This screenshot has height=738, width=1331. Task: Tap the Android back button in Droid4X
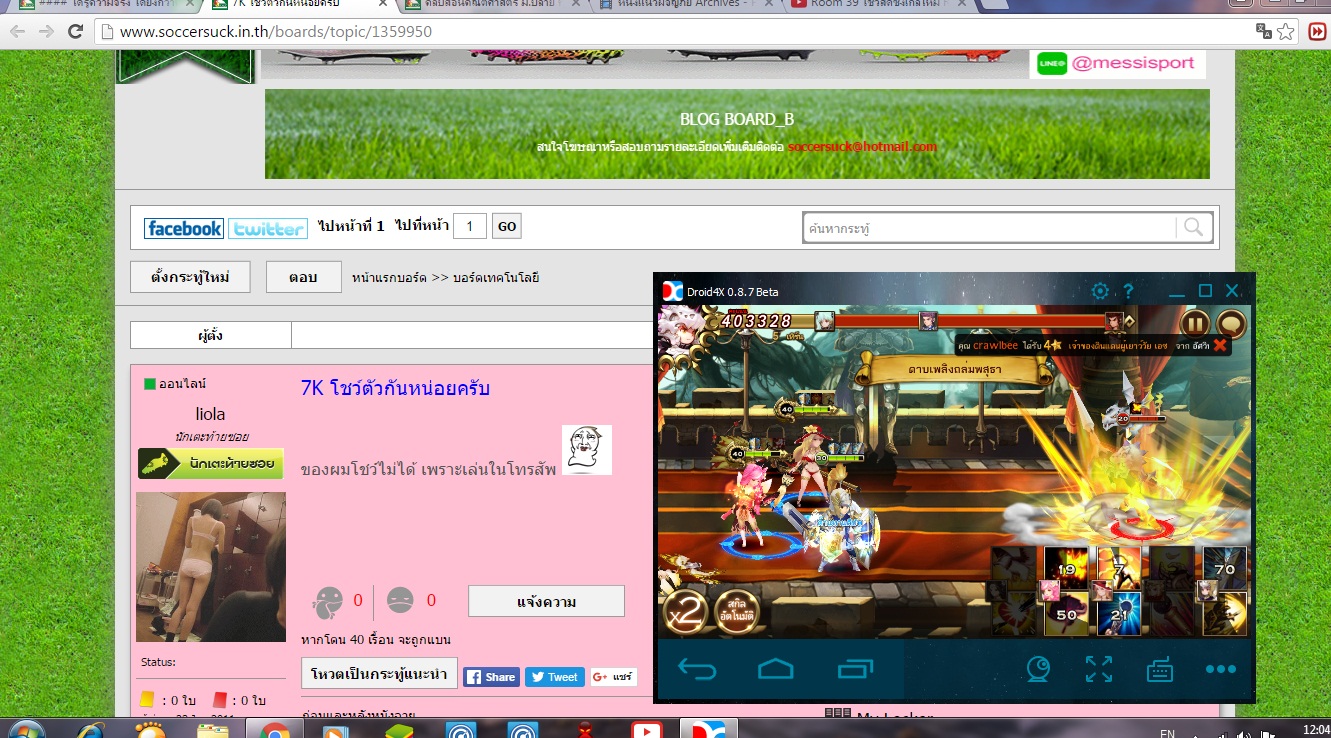(697, 670)
